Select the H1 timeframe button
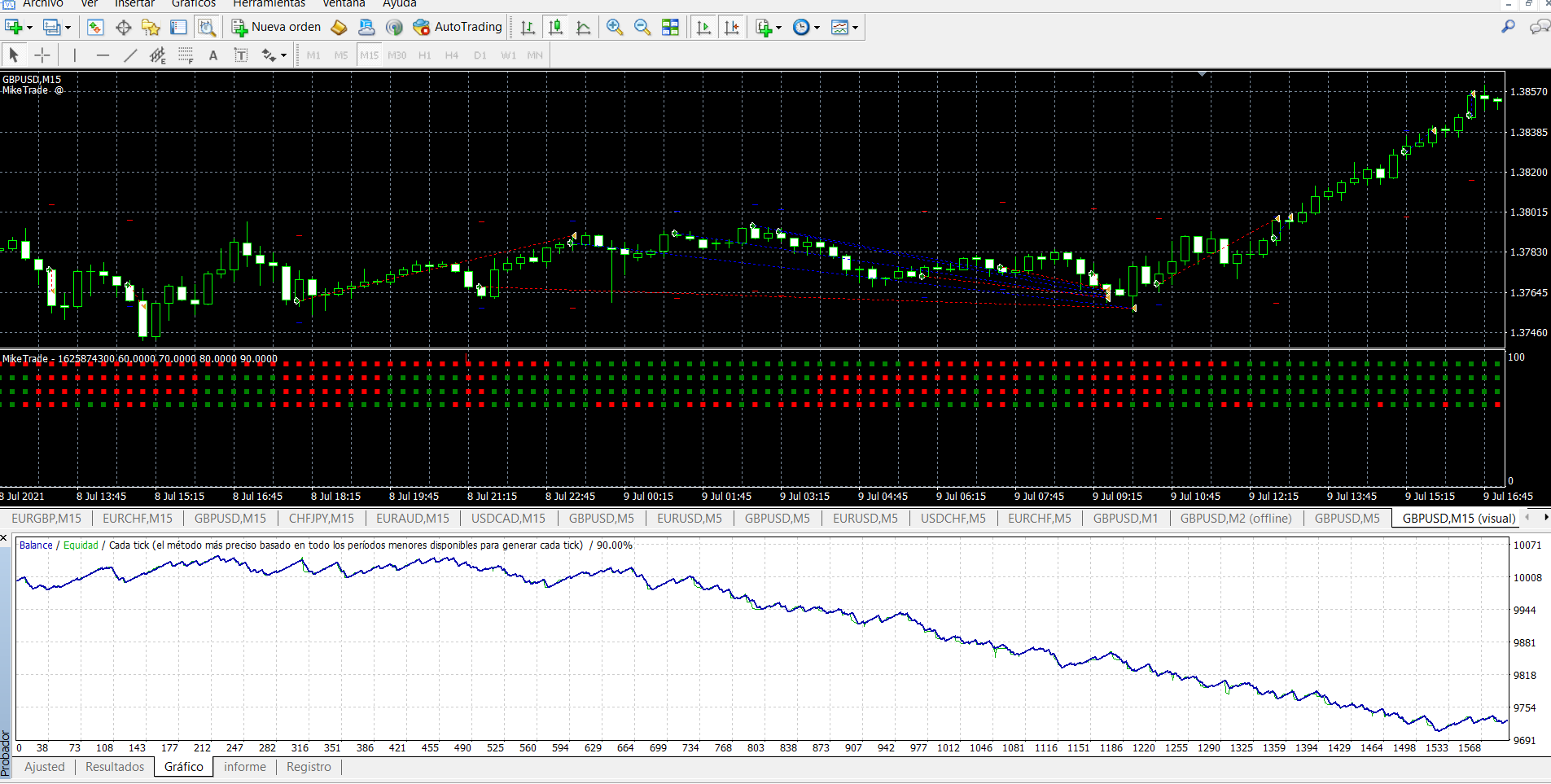Screen dimensions: 1551x784 pos(424,55)
